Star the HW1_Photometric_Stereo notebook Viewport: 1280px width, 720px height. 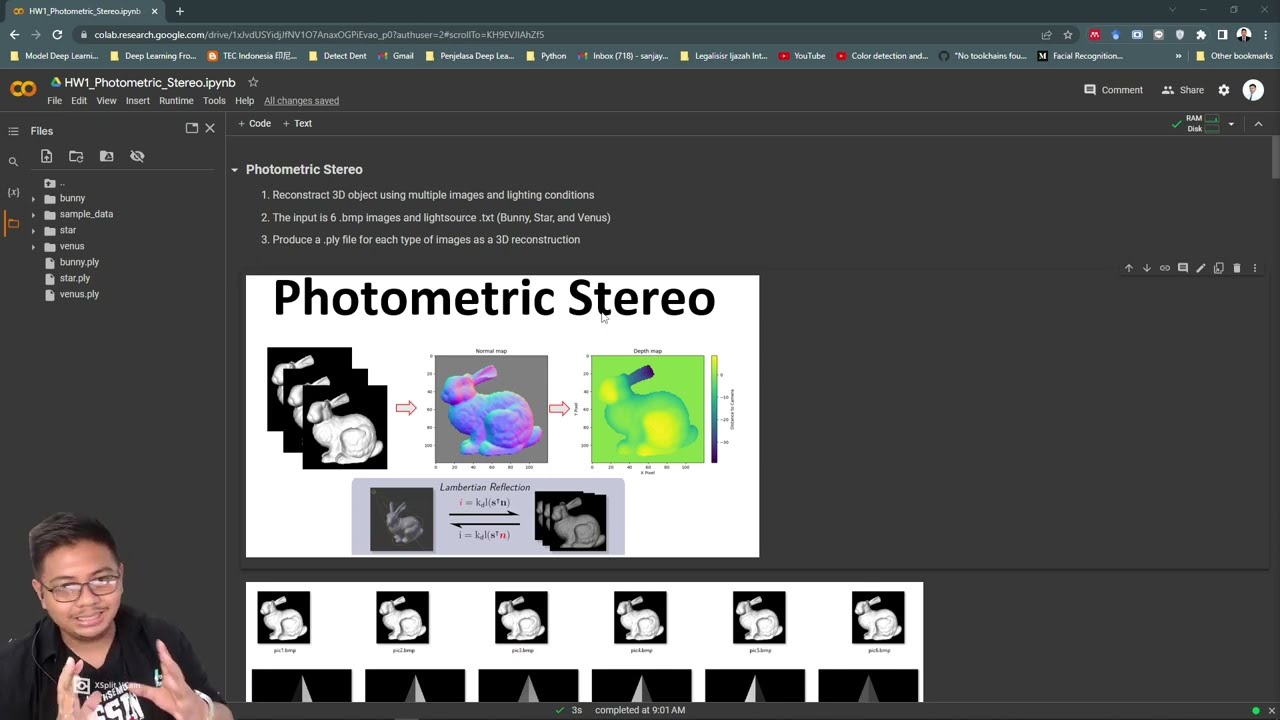click(253, 82)
